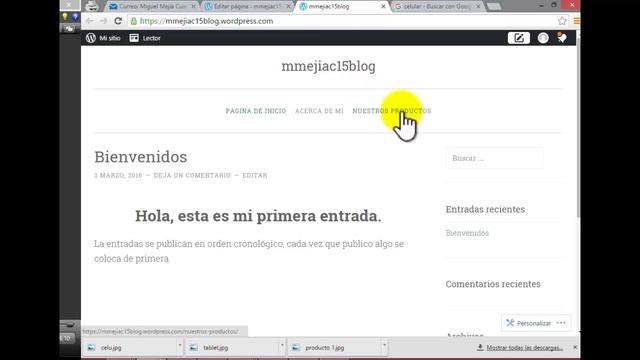Open the Acerca de Mí page link
The image size is (640, 360).
coord(319,111)
